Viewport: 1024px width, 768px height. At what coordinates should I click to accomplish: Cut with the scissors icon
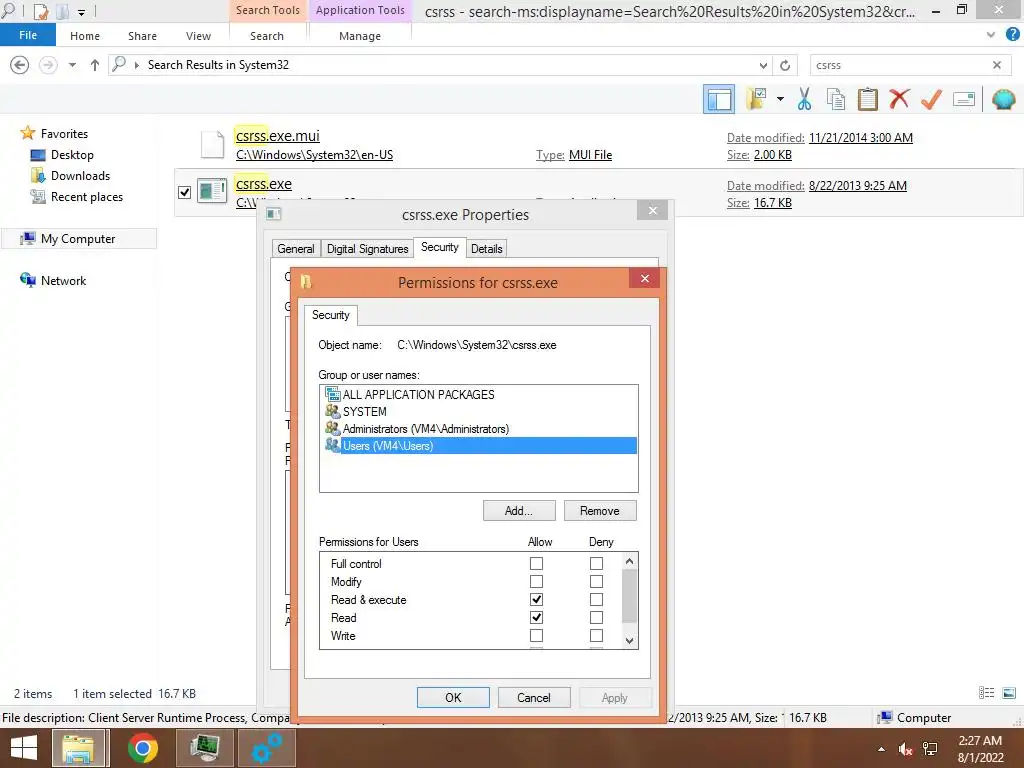click(x=805, y=99)
